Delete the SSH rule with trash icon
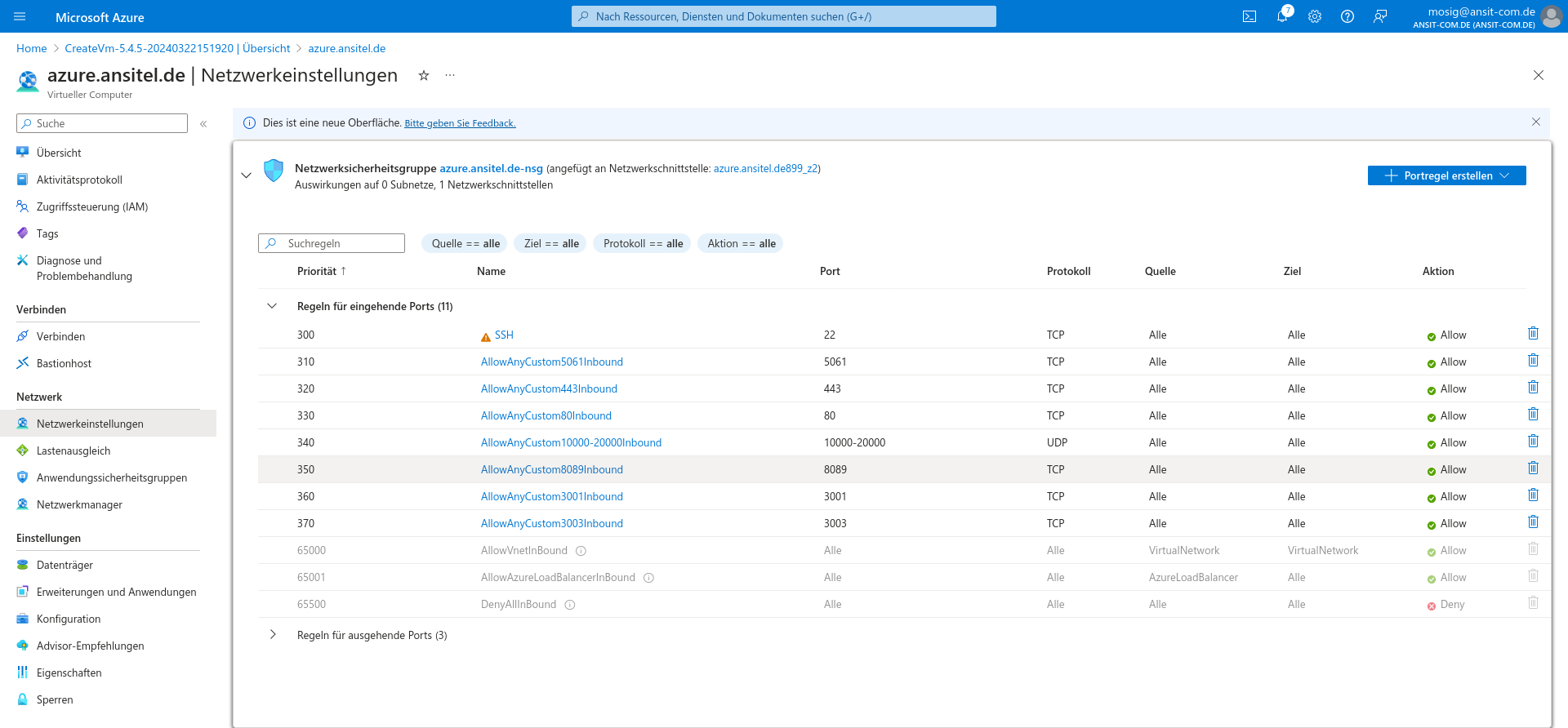Viewport: 1568px width, 728px height. point(1533,334)
